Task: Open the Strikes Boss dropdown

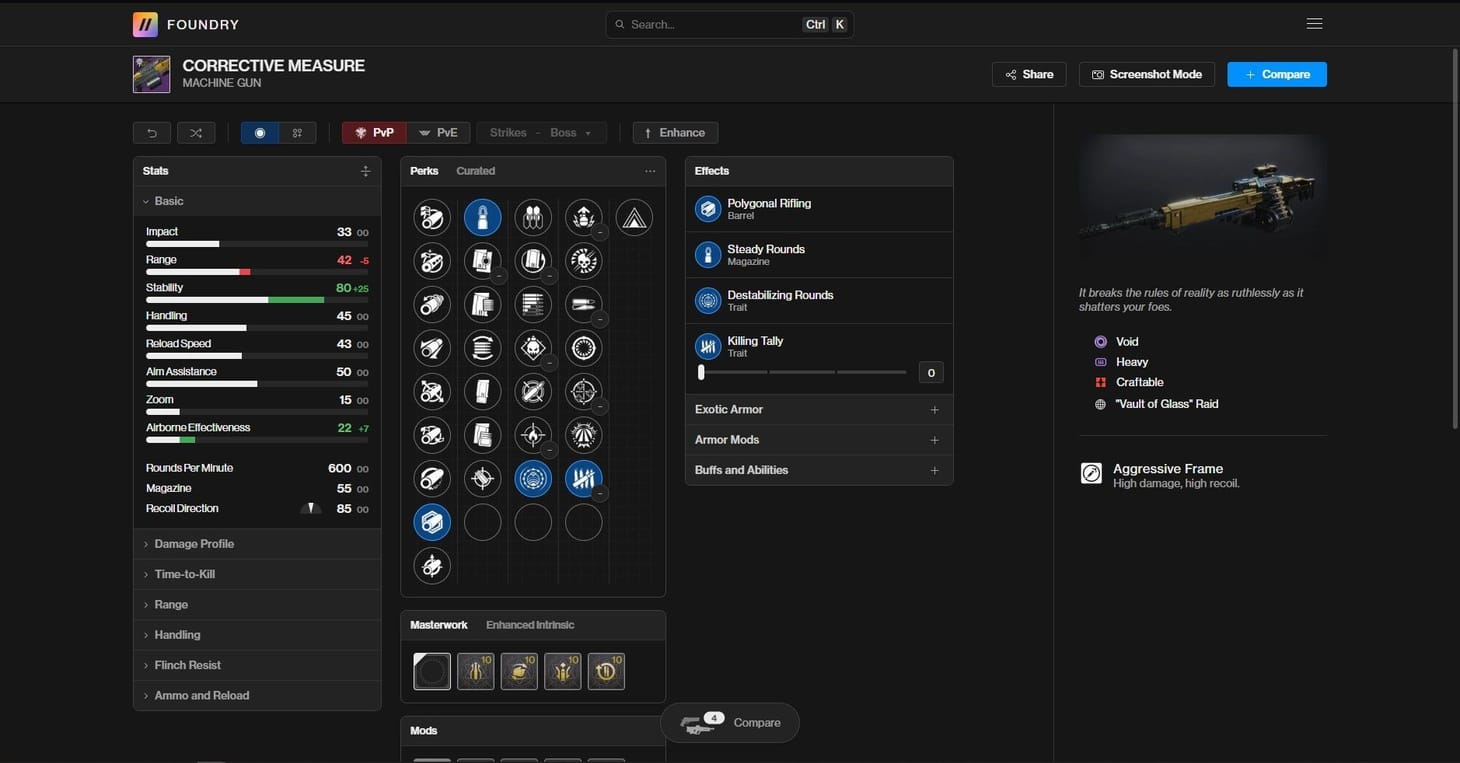Action: tap(540, 132)
